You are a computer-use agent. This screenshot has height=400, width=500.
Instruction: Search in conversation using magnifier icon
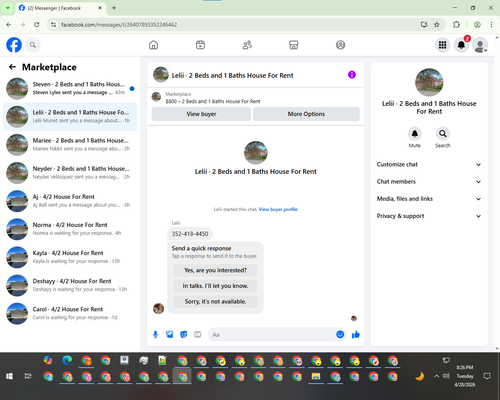(x=443, y=134)
